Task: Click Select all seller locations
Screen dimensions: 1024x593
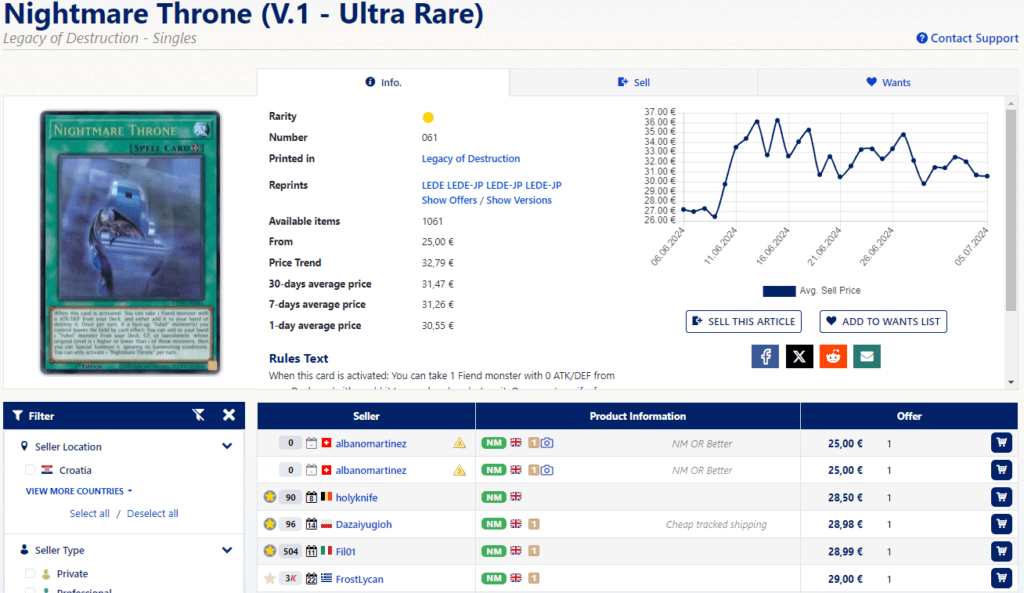Action: [x=89, y=513]
